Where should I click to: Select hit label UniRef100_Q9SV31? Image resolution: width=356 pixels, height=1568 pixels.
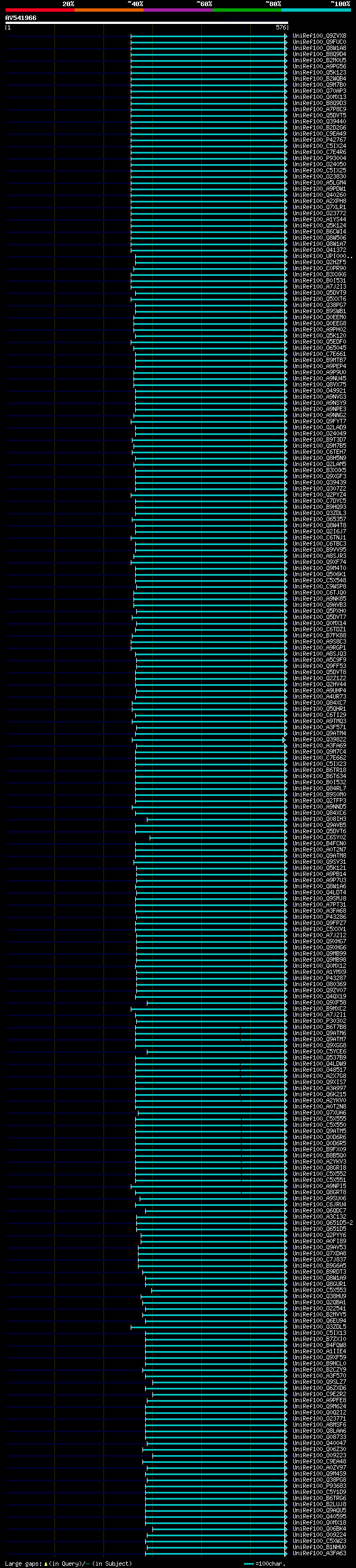[x=319, y=862]
